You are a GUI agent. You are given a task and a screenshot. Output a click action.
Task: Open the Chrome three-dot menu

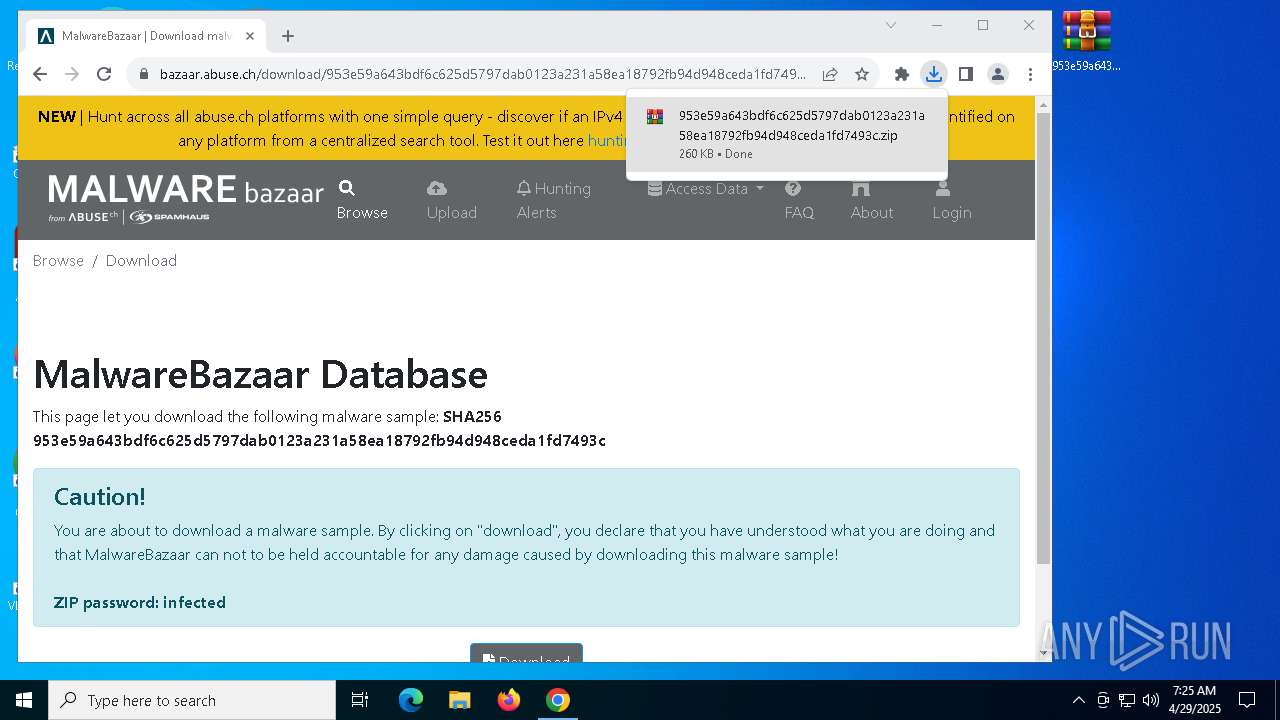[1030, 74]
